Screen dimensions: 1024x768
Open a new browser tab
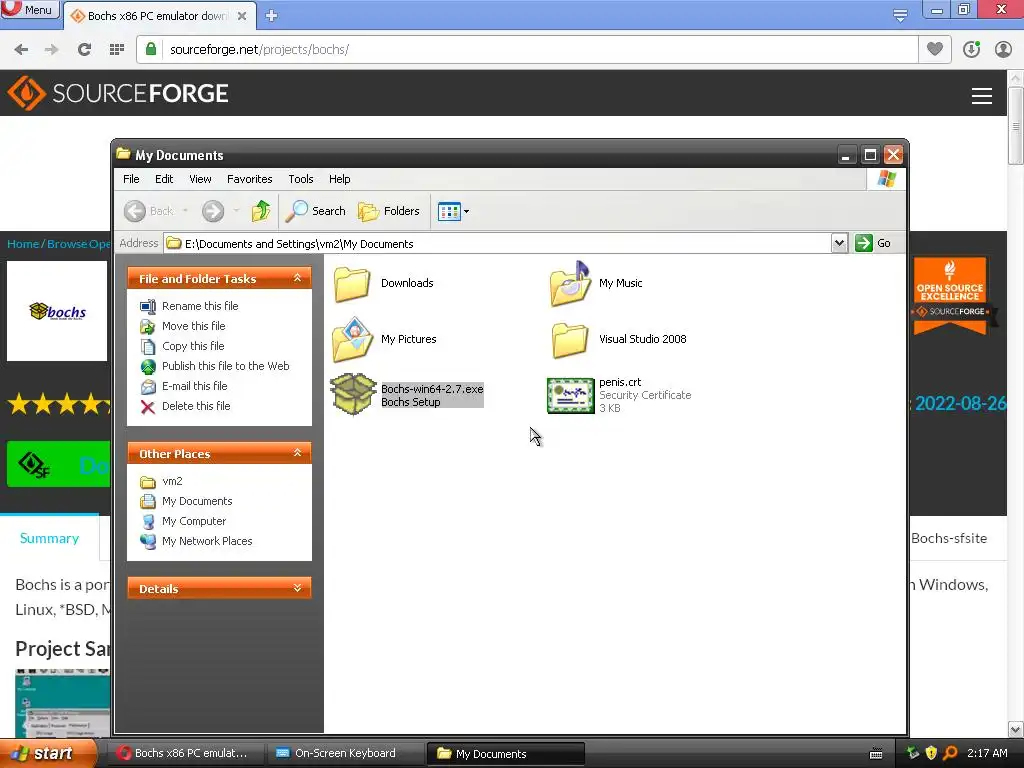[x=272, y=16]
